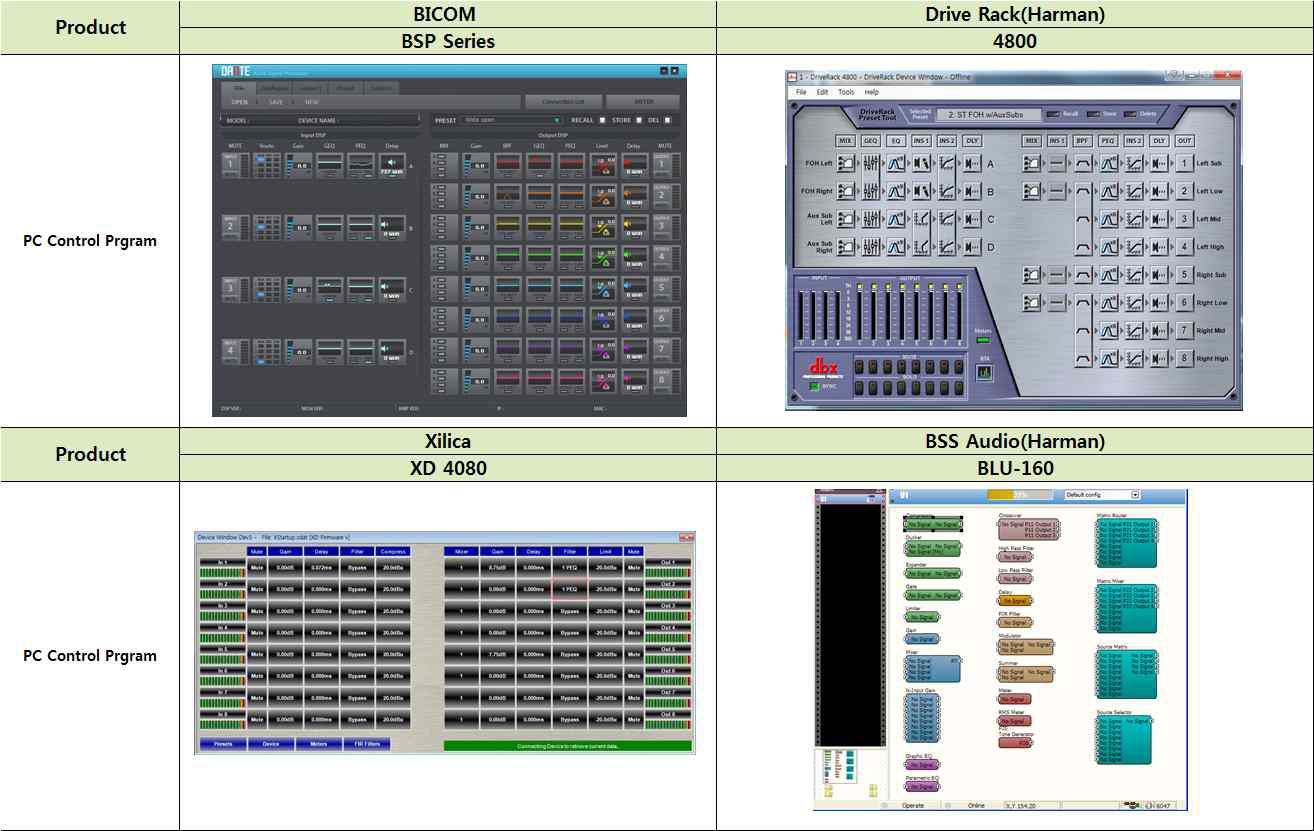Click In 1 level meter in Xilica
Screen dimensions: 1314x831
(221, 571)
